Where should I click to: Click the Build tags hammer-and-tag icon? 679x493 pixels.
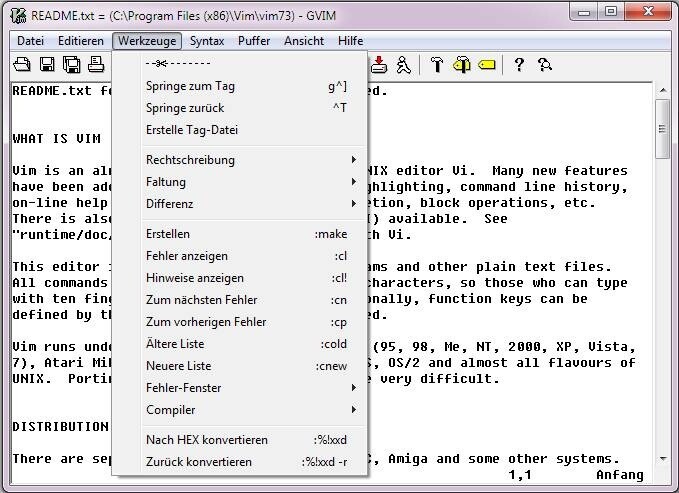coord(462,65)
